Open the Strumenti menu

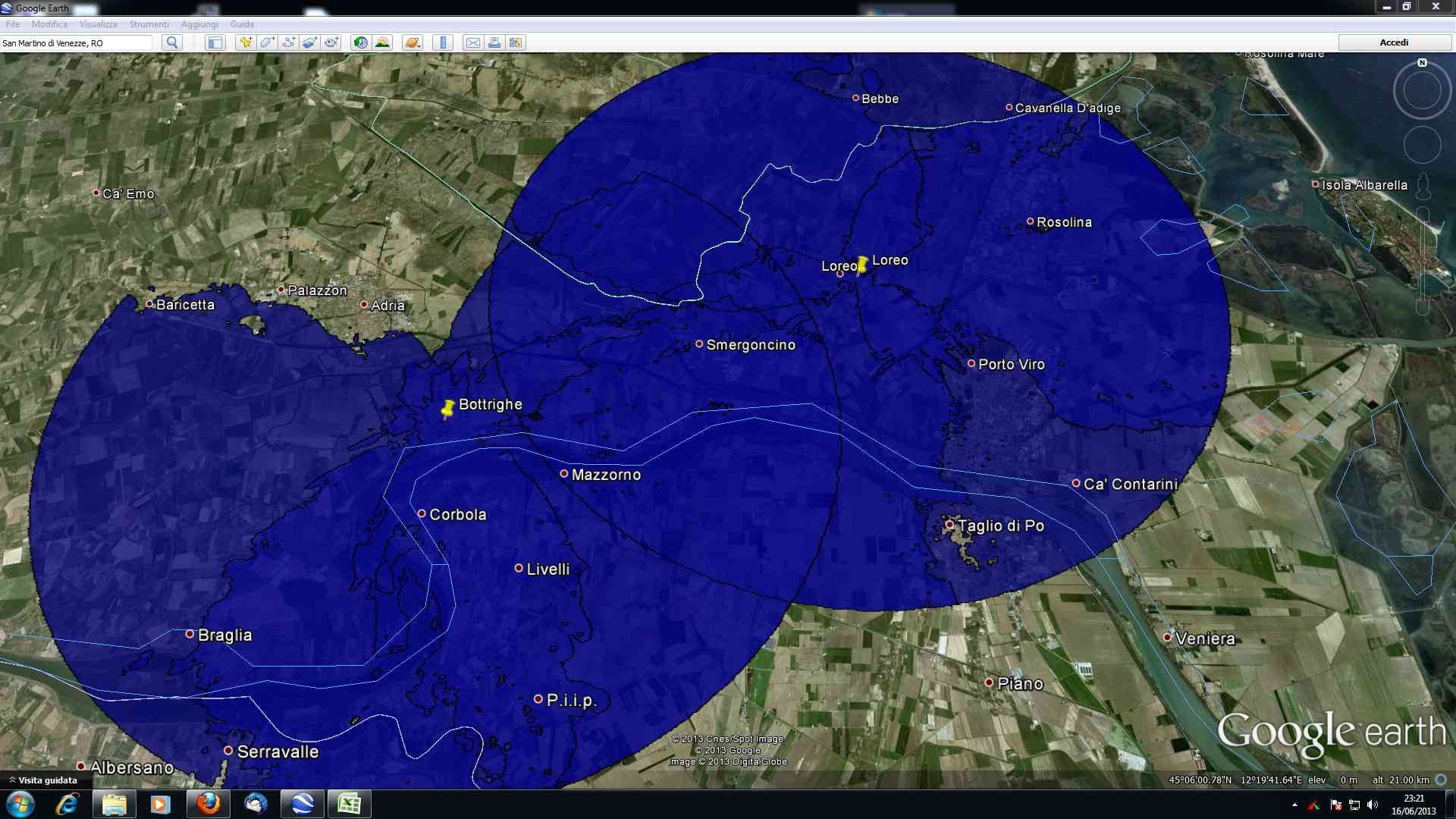[x=149, y=24]
